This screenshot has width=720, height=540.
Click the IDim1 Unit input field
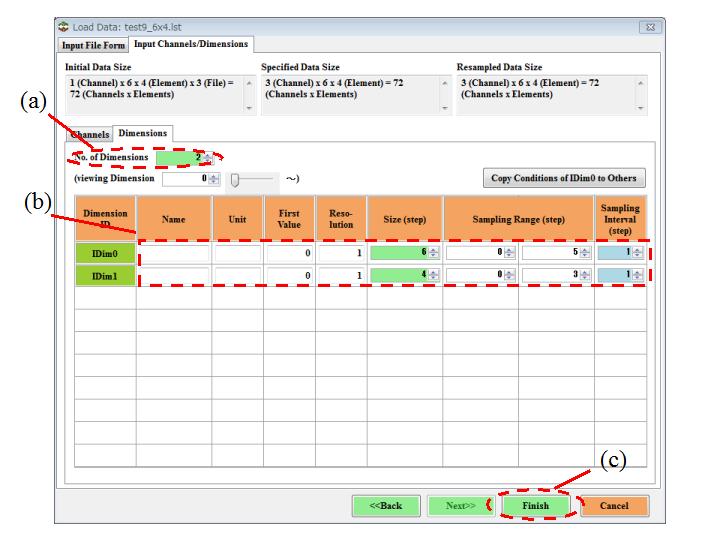pos(238,275)
